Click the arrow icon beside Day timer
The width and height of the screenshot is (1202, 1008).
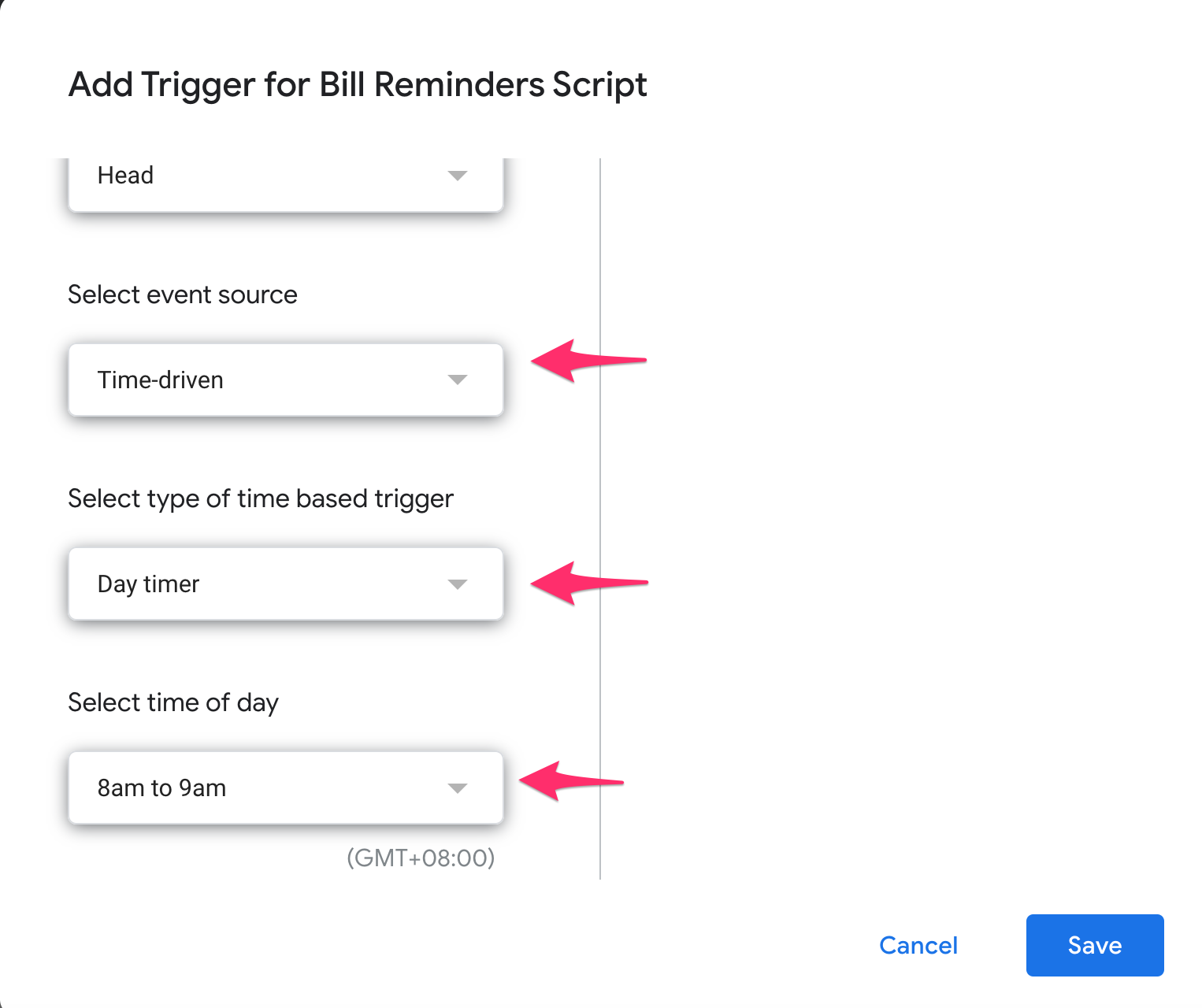(x=458, y=584)
